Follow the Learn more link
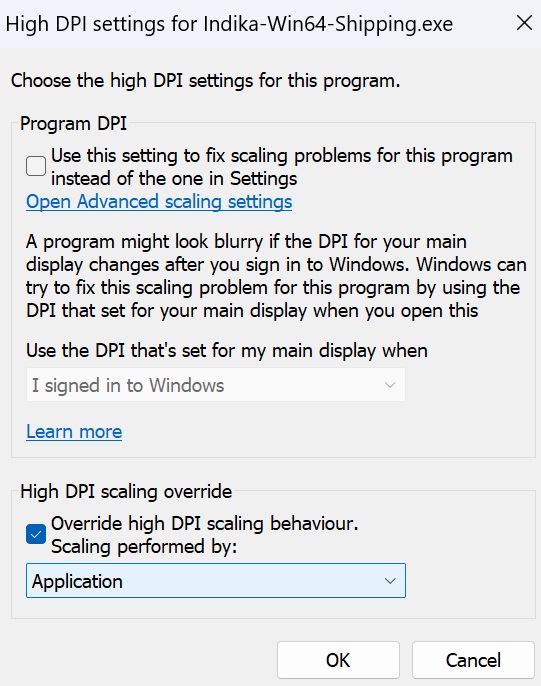 click(74, 432)
